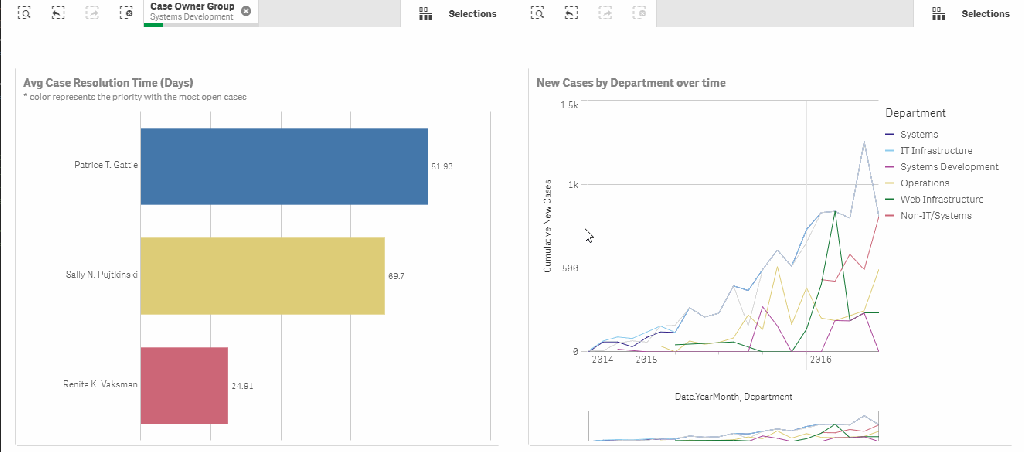Open the Case Owner Group selection chip
The height and width of the screenshot is (452, 1024).
click(192, 11)
